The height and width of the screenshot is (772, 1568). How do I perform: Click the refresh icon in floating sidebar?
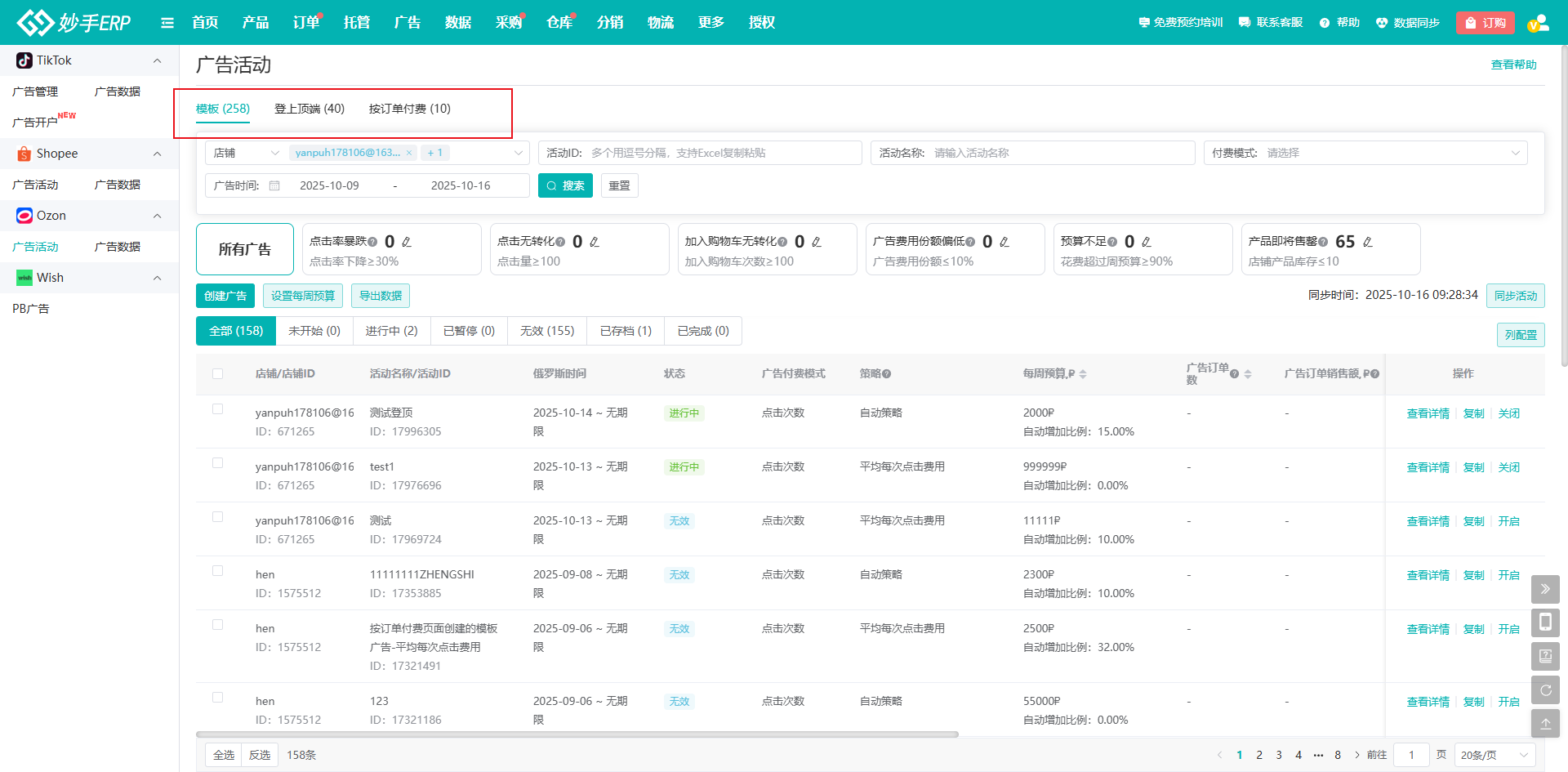click(1545, 689)
